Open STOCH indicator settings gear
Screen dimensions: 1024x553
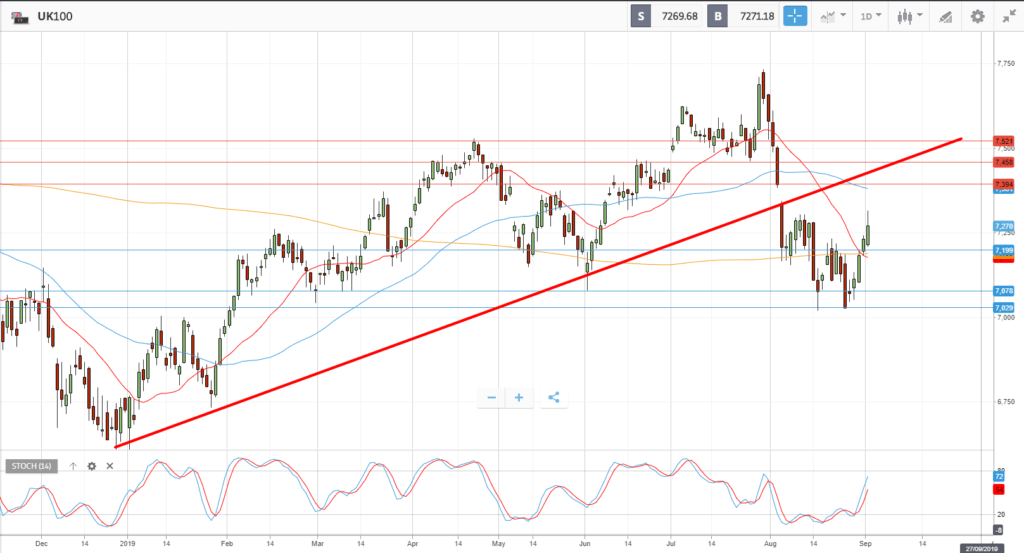coord(92,466)
